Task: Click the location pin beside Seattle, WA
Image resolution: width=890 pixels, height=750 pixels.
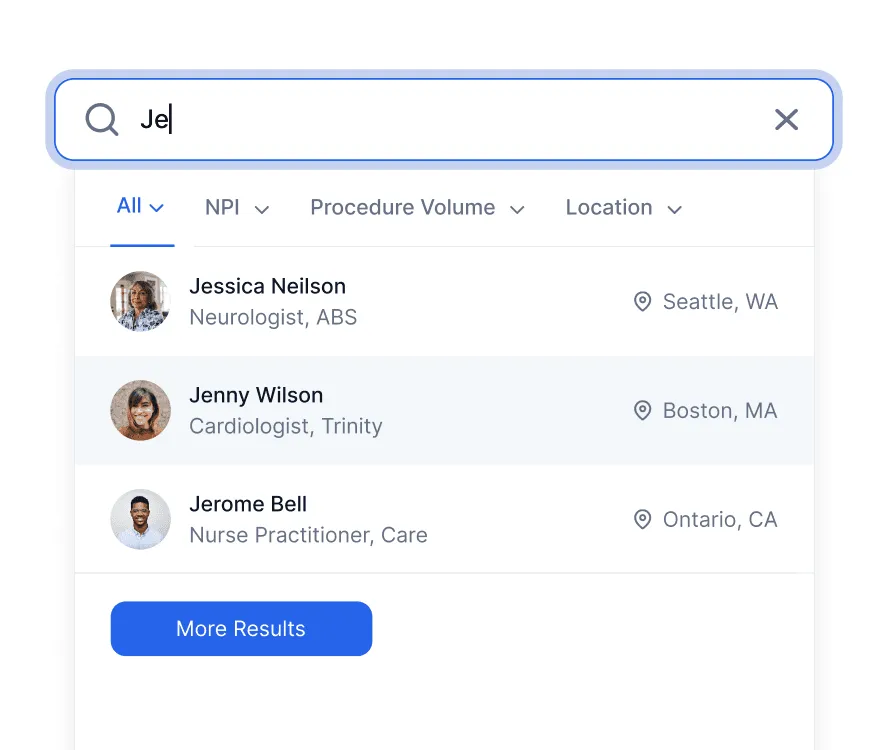Action: [643, 301]
